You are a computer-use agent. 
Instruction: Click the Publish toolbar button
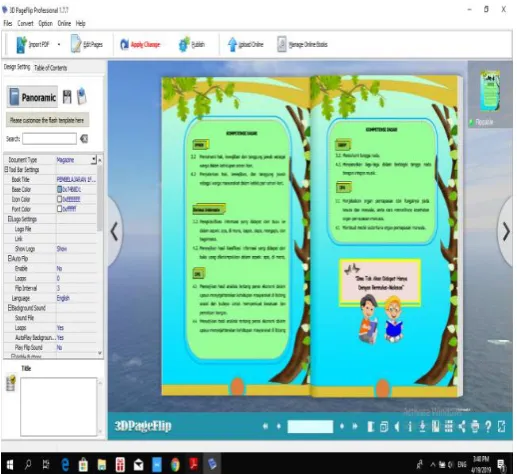pos(192,44)
